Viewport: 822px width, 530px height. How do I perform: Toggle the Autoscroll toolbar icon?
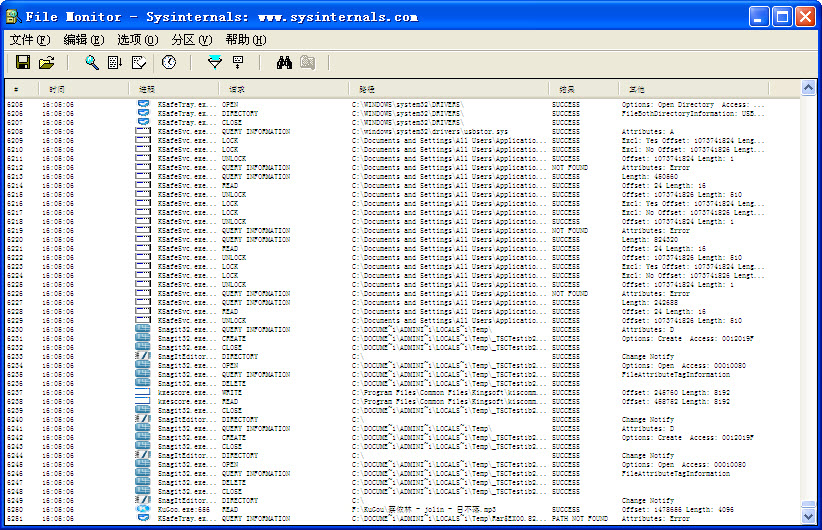115,62
